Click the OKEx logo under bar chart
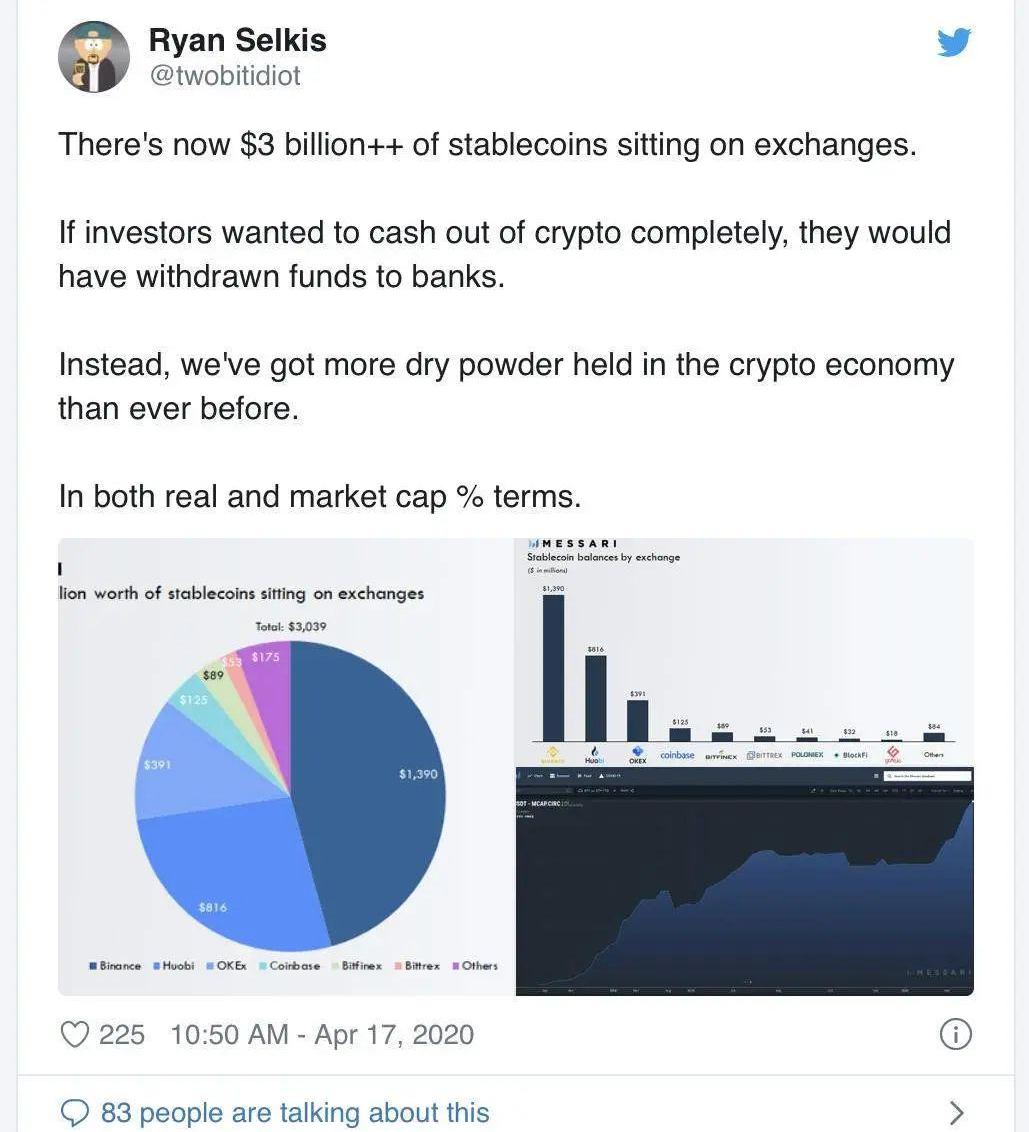 coord(637,755)
